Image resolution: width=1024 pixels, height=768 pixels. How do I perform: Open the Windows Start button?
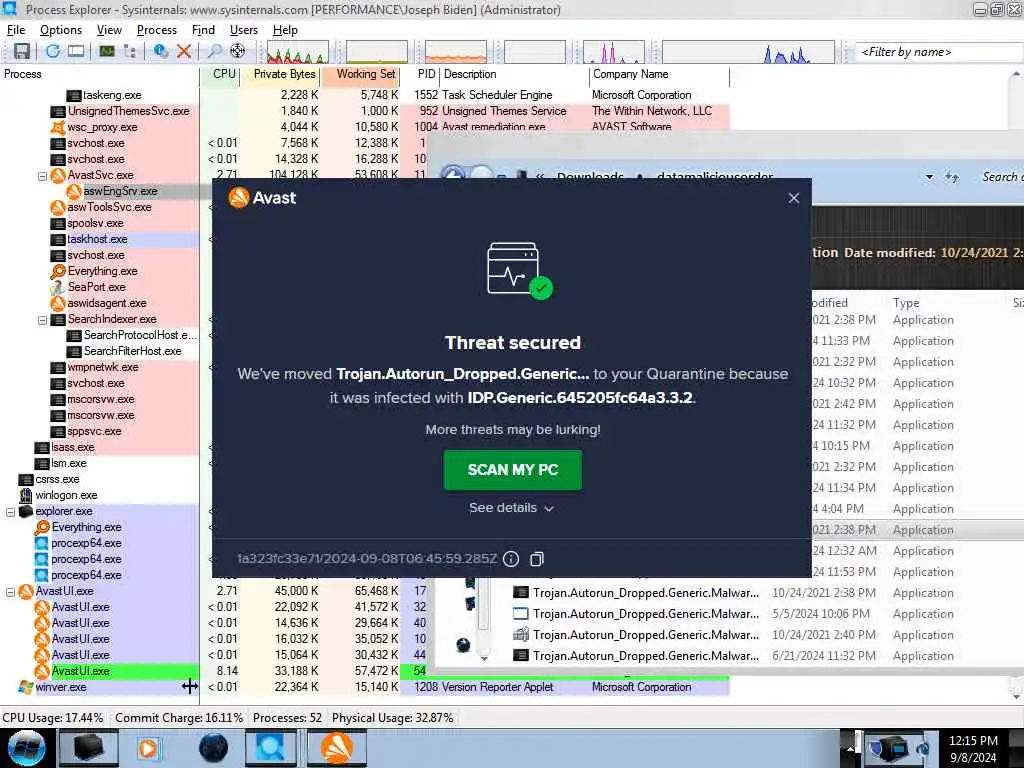(x=26, y=748)
